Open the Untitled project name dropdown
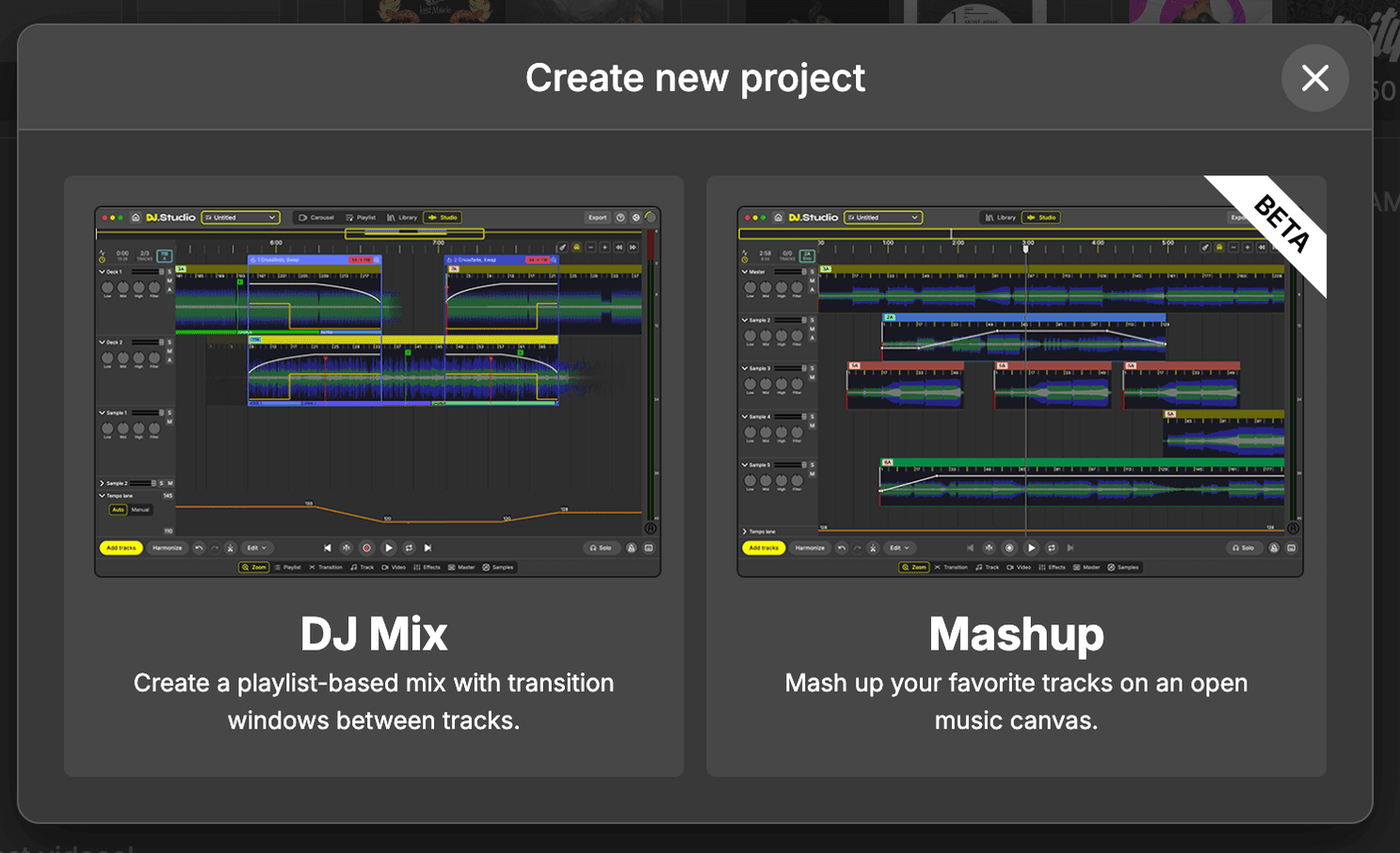This screenshot has width=1400, height=853. 241,217
